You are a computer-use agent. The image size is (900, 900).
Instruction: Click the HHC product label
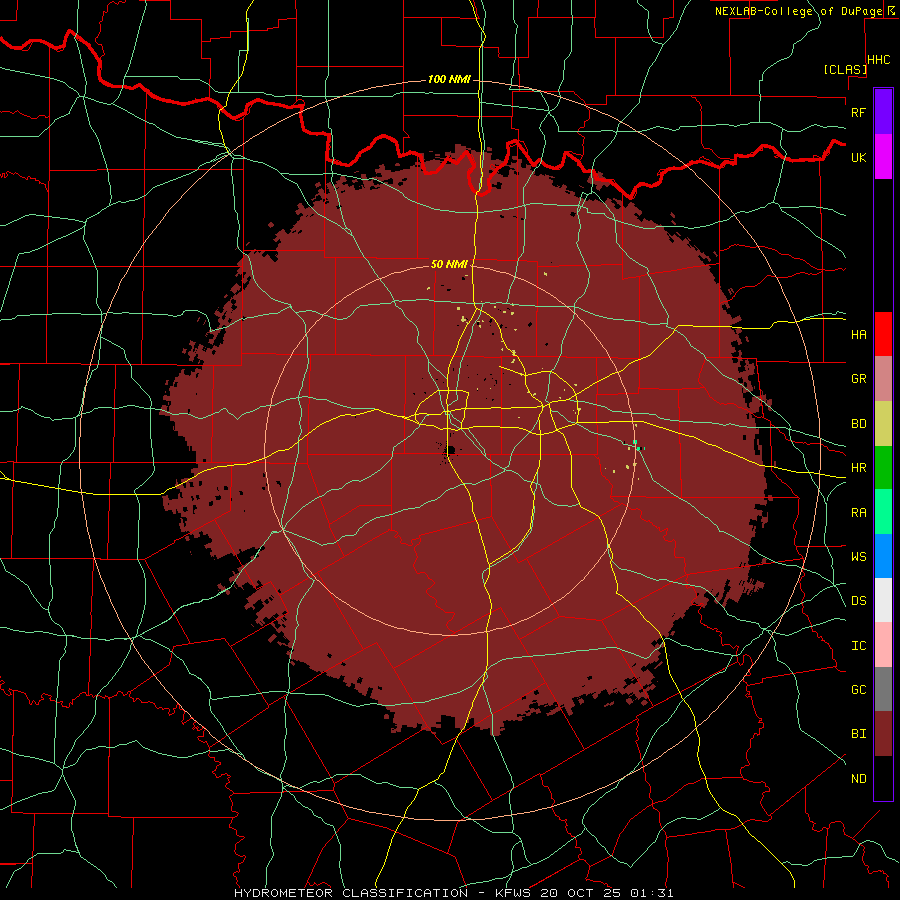[879, 60]
